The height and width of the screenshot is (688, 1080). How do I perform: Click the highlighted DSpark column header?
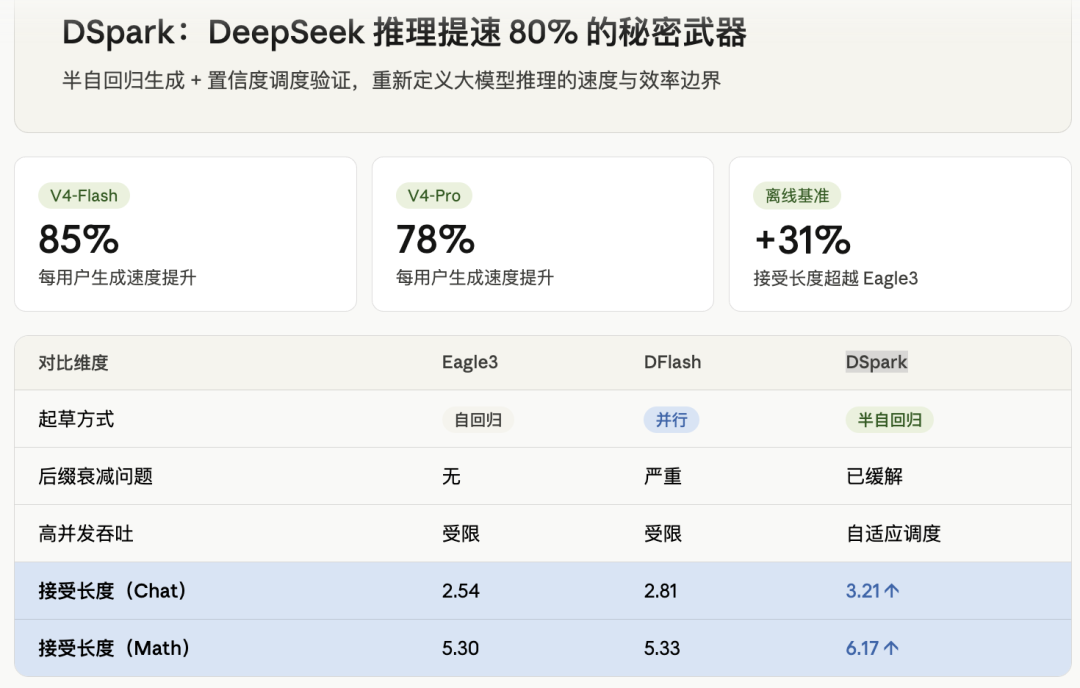tap(876, 362)
